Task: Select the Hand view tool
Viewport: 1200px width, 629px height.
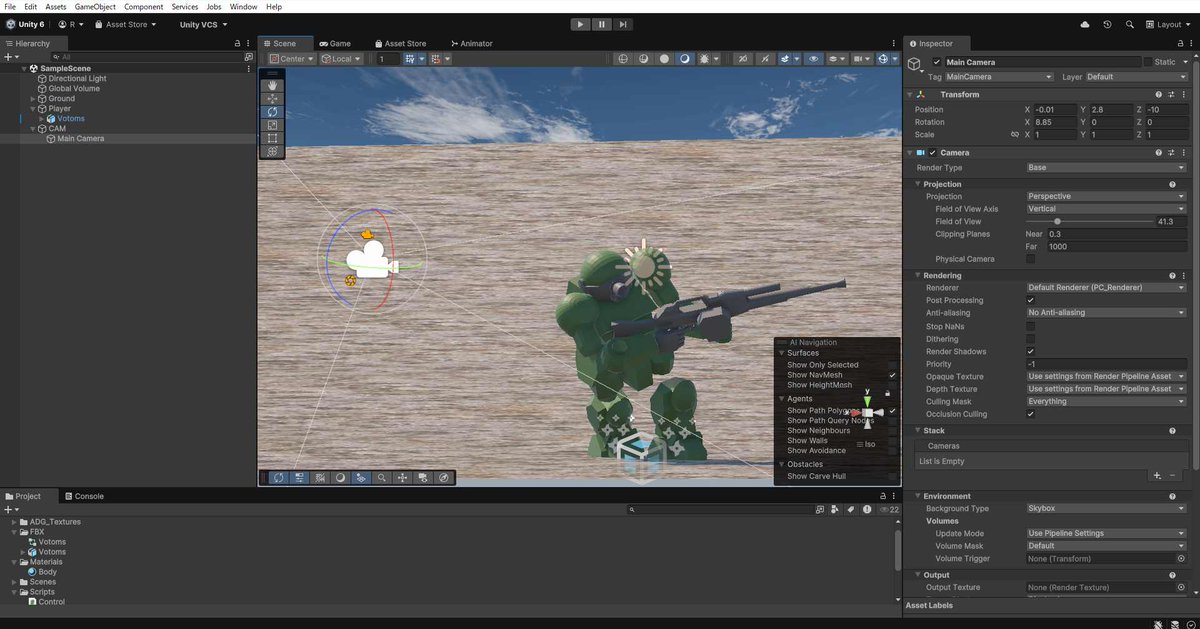Action: pos(273,86)
